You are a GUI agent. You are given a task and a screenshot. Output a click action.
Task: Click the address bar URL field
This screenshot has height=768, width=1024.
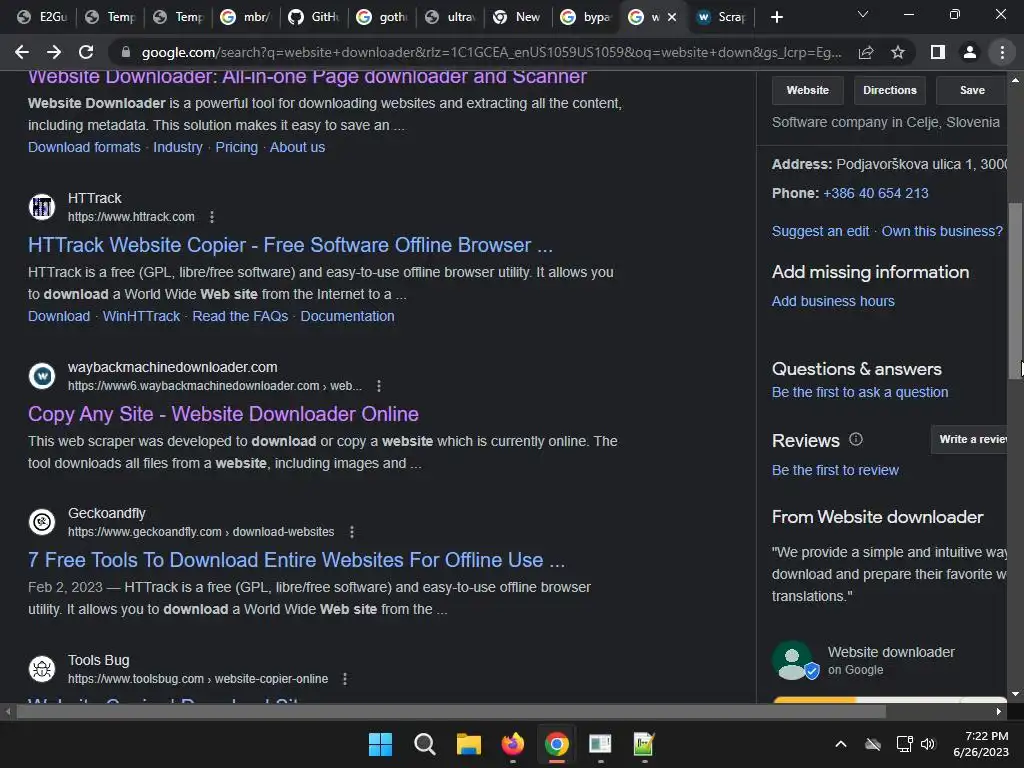[x=491, y=52]
